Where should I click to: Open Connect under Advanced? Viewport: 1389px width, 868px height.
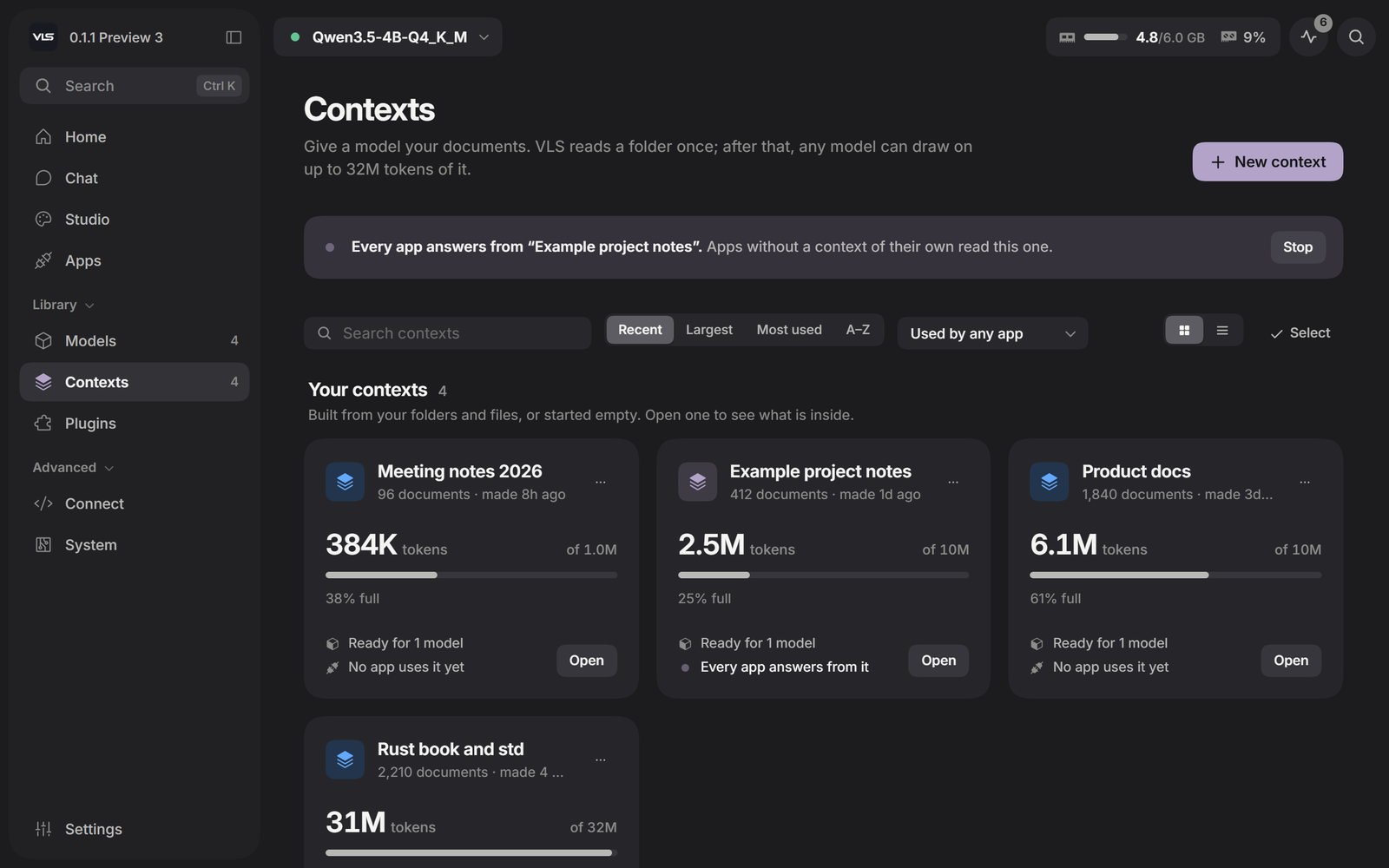pyautogui.click(x=135, y=503)
